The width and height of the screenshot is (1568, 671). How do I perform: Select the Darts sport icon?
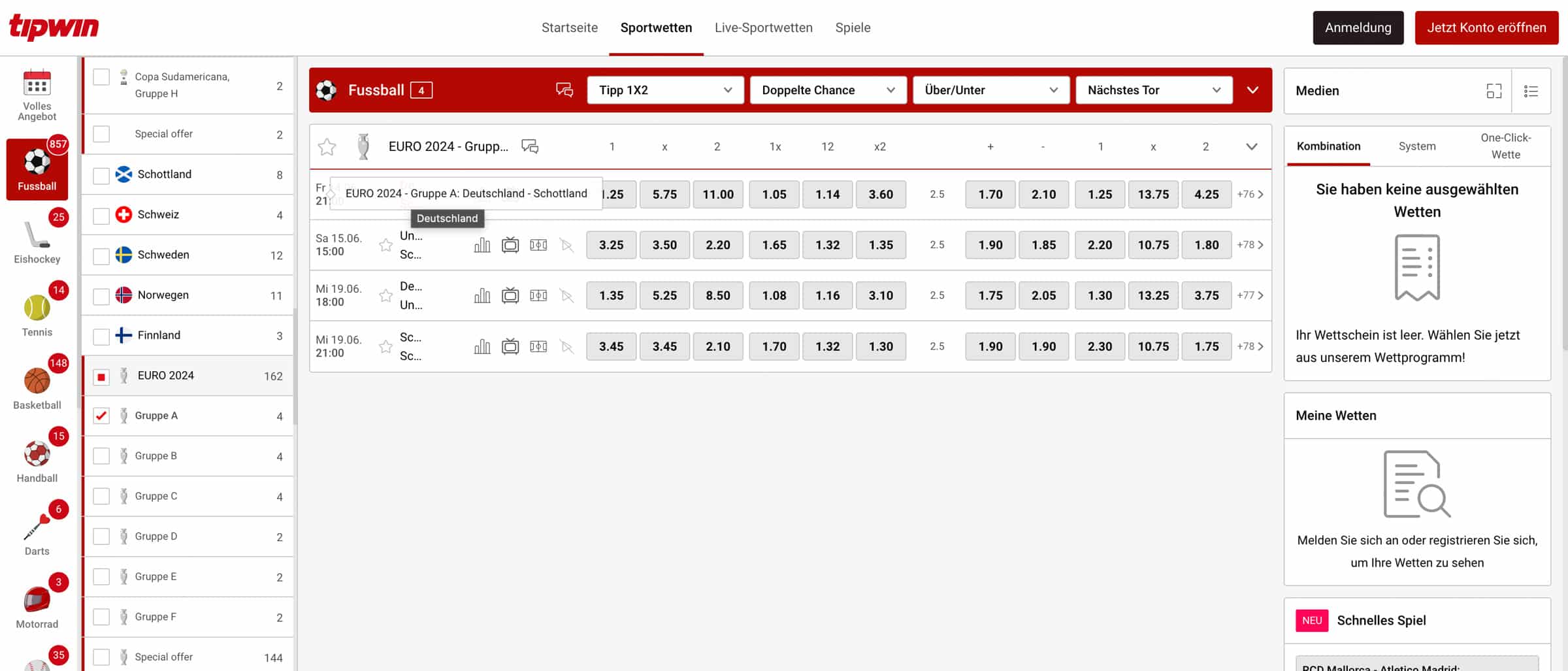point(37,527)
